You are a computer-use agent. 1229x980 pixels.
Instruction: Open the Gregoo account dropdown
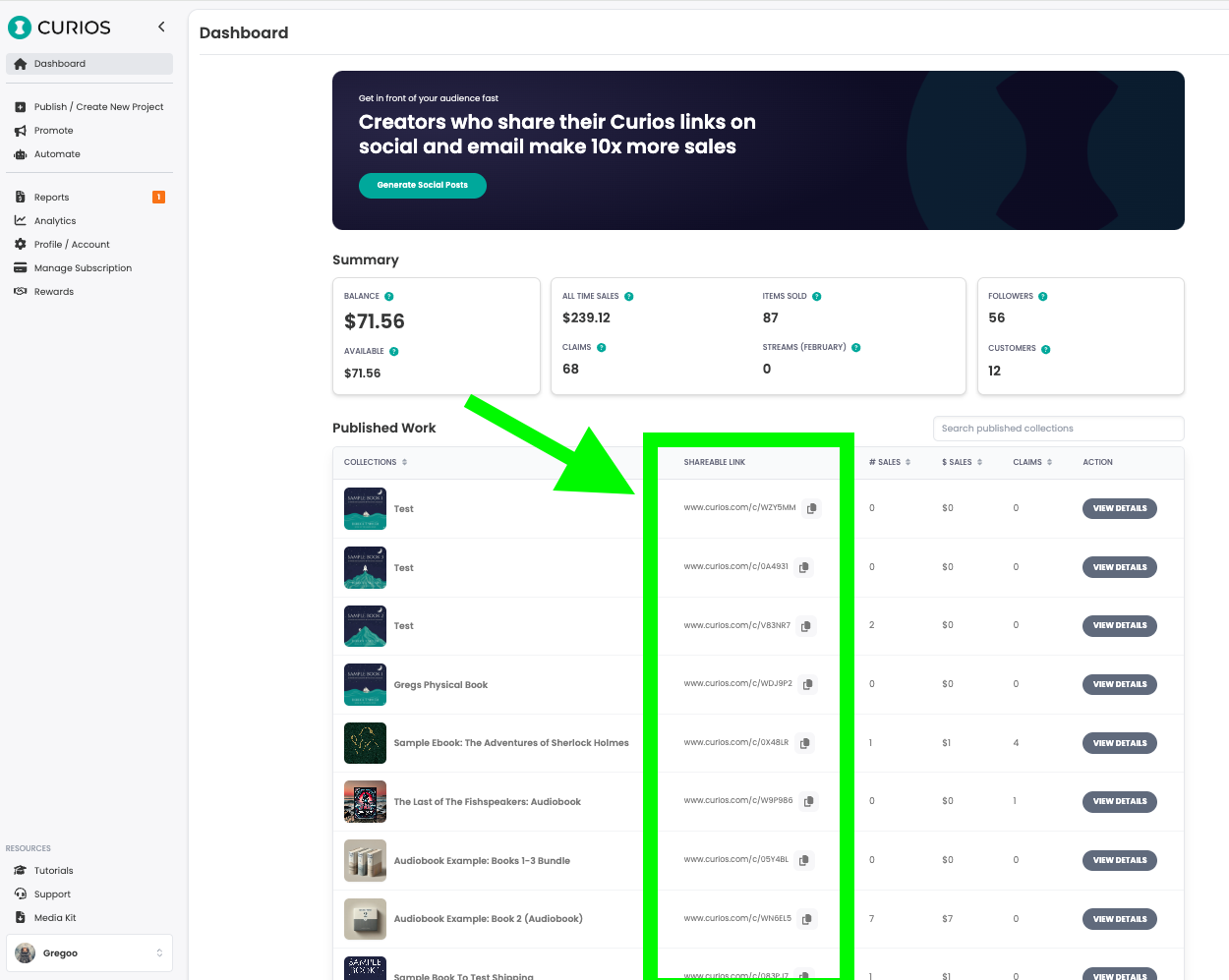[x=88, y=952]
